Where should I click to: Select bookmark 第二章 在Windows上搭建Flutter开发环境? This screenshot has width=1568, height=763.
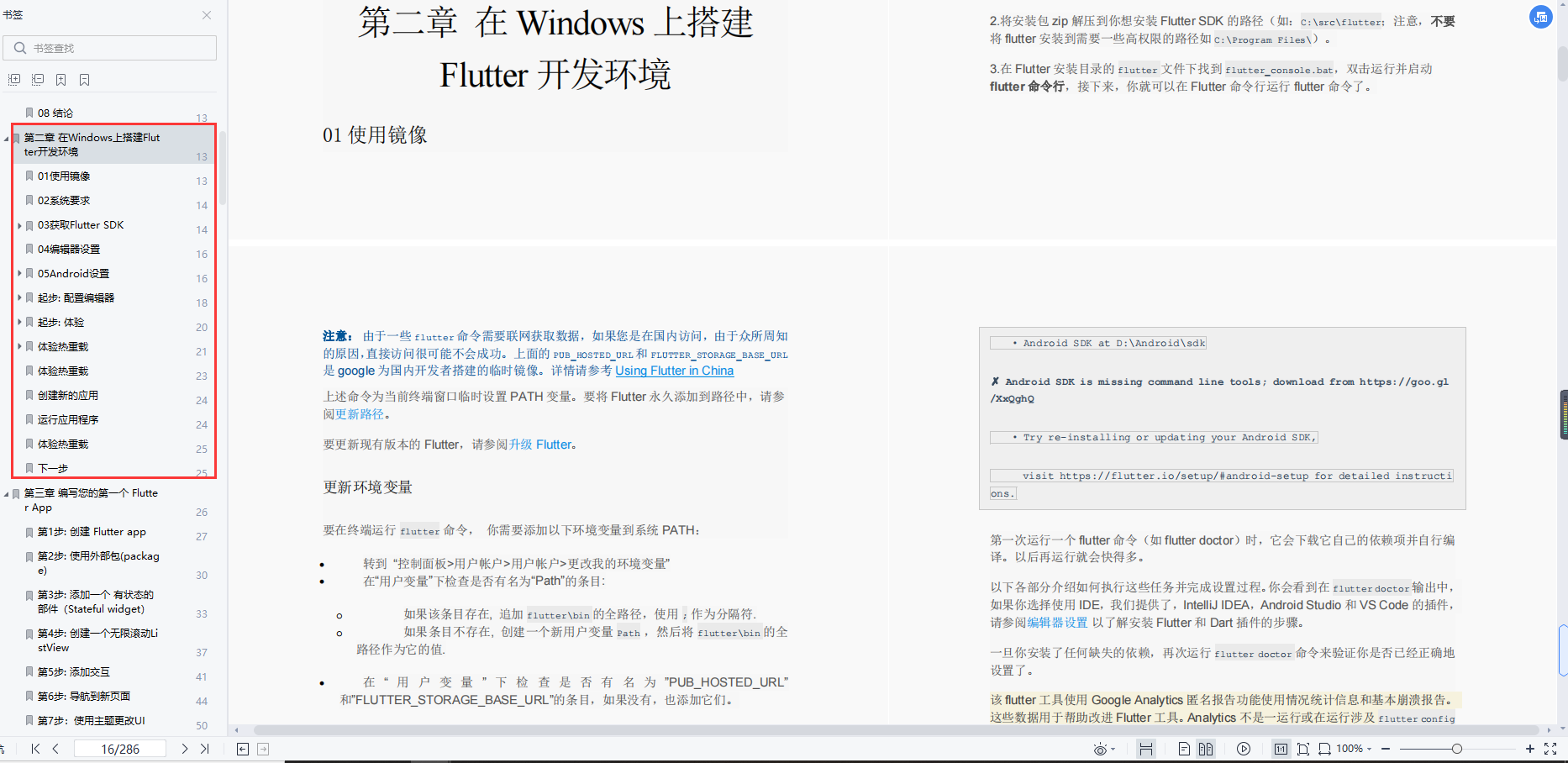click(x=92, y=145)
